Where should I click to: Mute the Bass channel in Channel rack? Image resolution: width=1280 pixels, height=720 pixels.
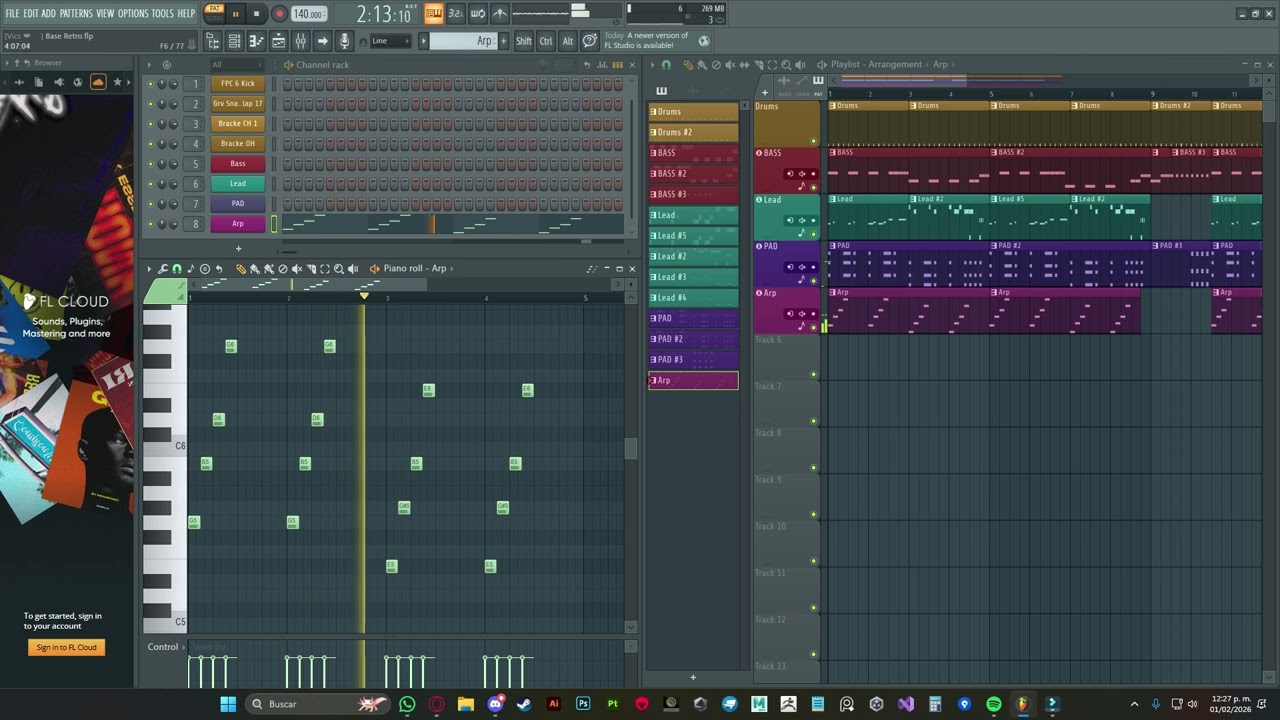pos(151,164)
